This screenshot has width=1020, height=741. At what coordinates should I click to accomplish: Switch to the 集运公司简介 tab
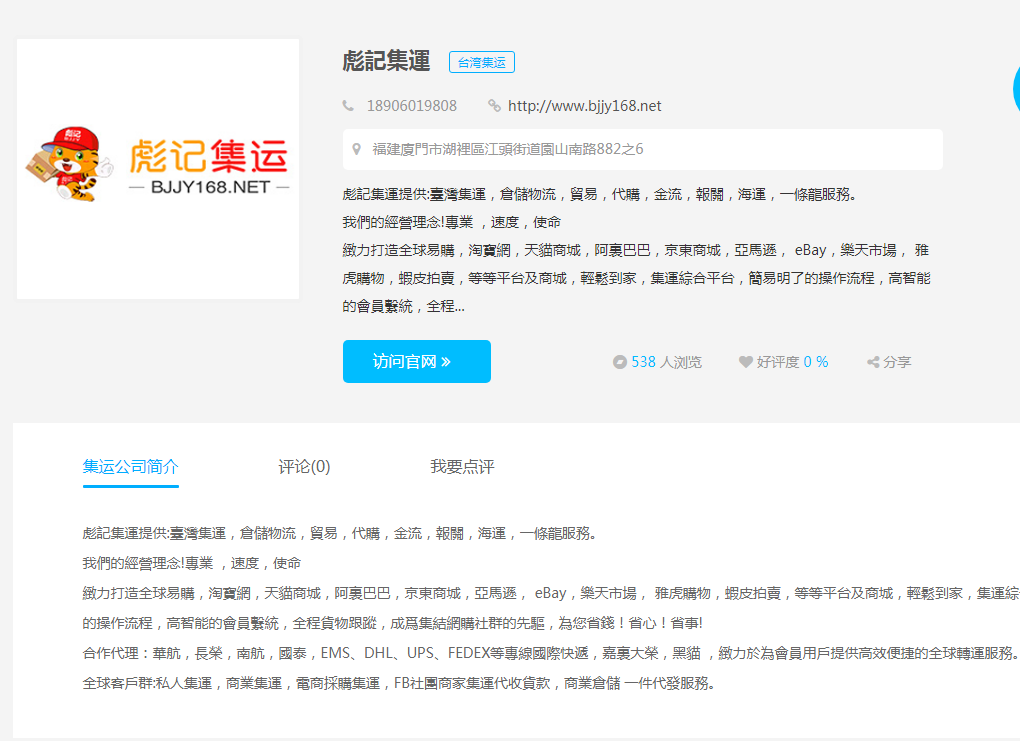pyautogui.click(x=131, y=467)
